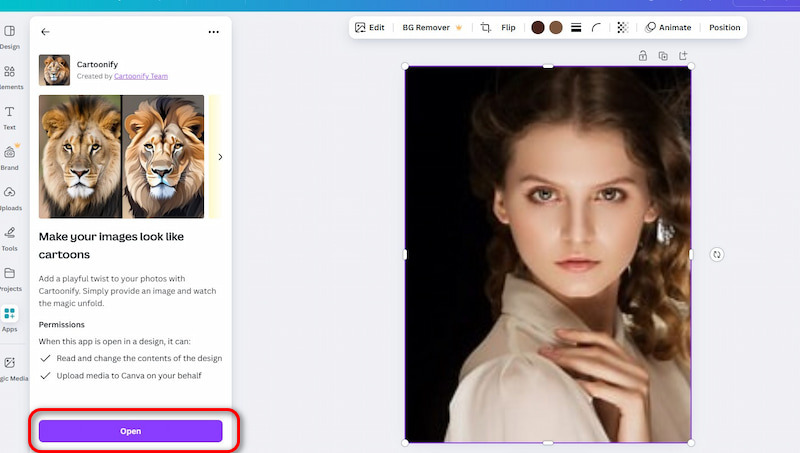Select the woman portrait image on canvas
Screen dimensions: 800x453
(548, 254)
